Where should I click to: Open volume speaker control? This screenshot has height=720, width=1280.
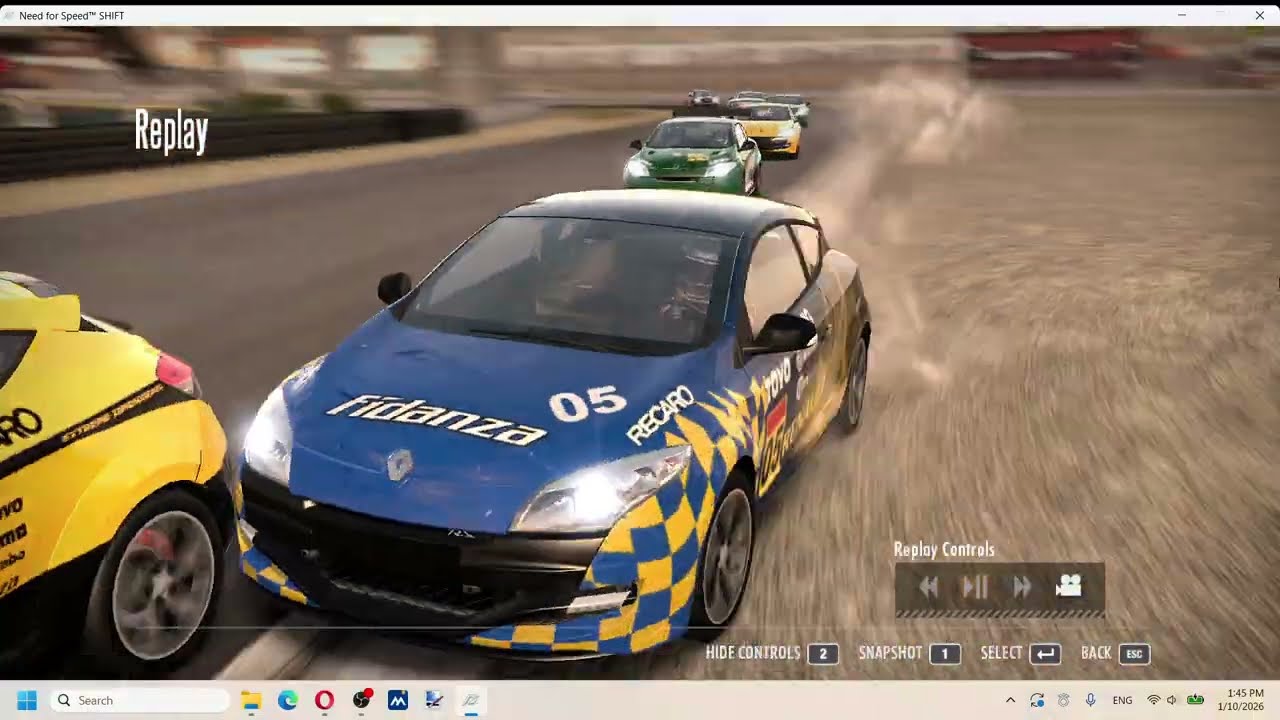[1172, 700]
